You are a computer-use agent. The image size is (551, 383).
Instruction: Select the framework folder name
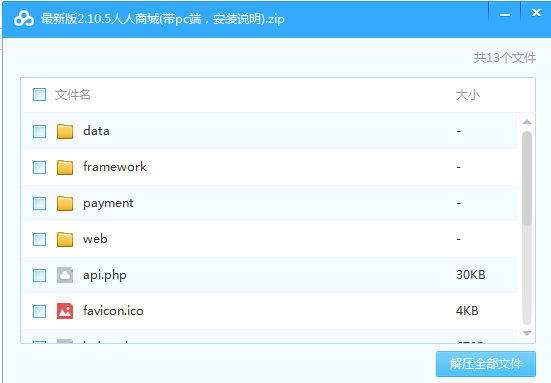click(115, 167)
